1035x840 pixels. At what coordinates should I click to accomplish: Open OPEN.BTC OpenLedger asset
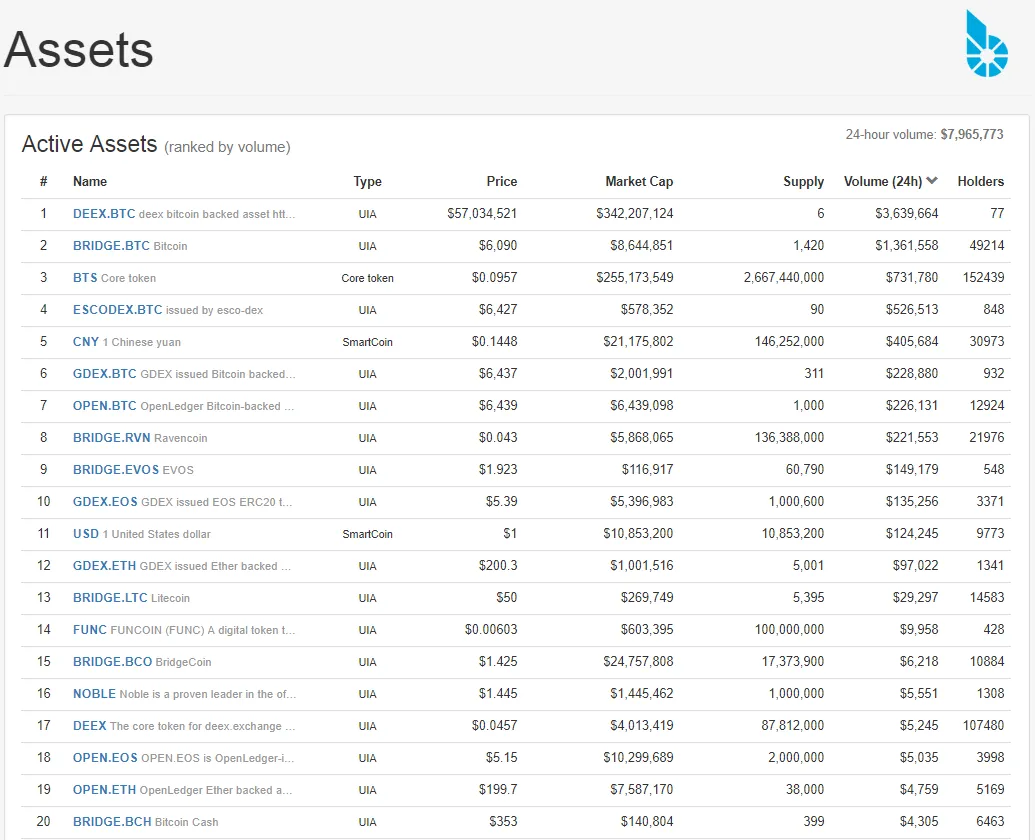point(104,406)
